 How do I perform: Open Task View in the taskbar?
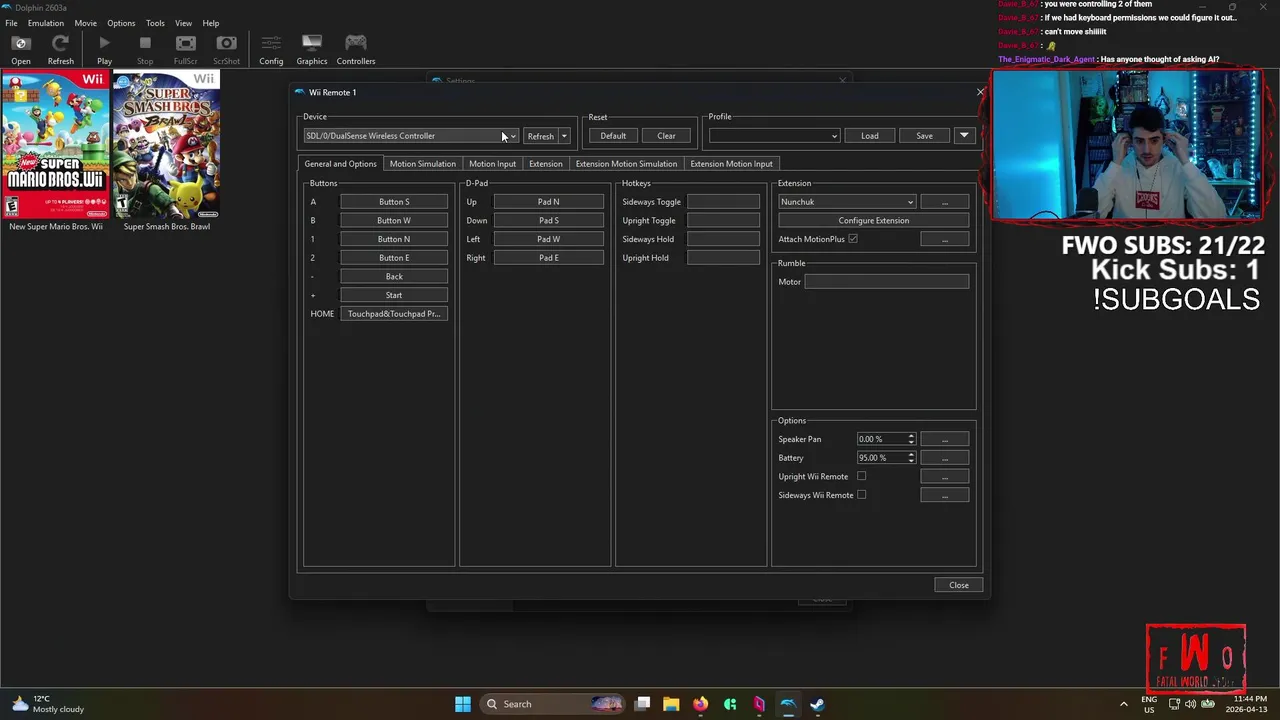click(x=643, y=704)
